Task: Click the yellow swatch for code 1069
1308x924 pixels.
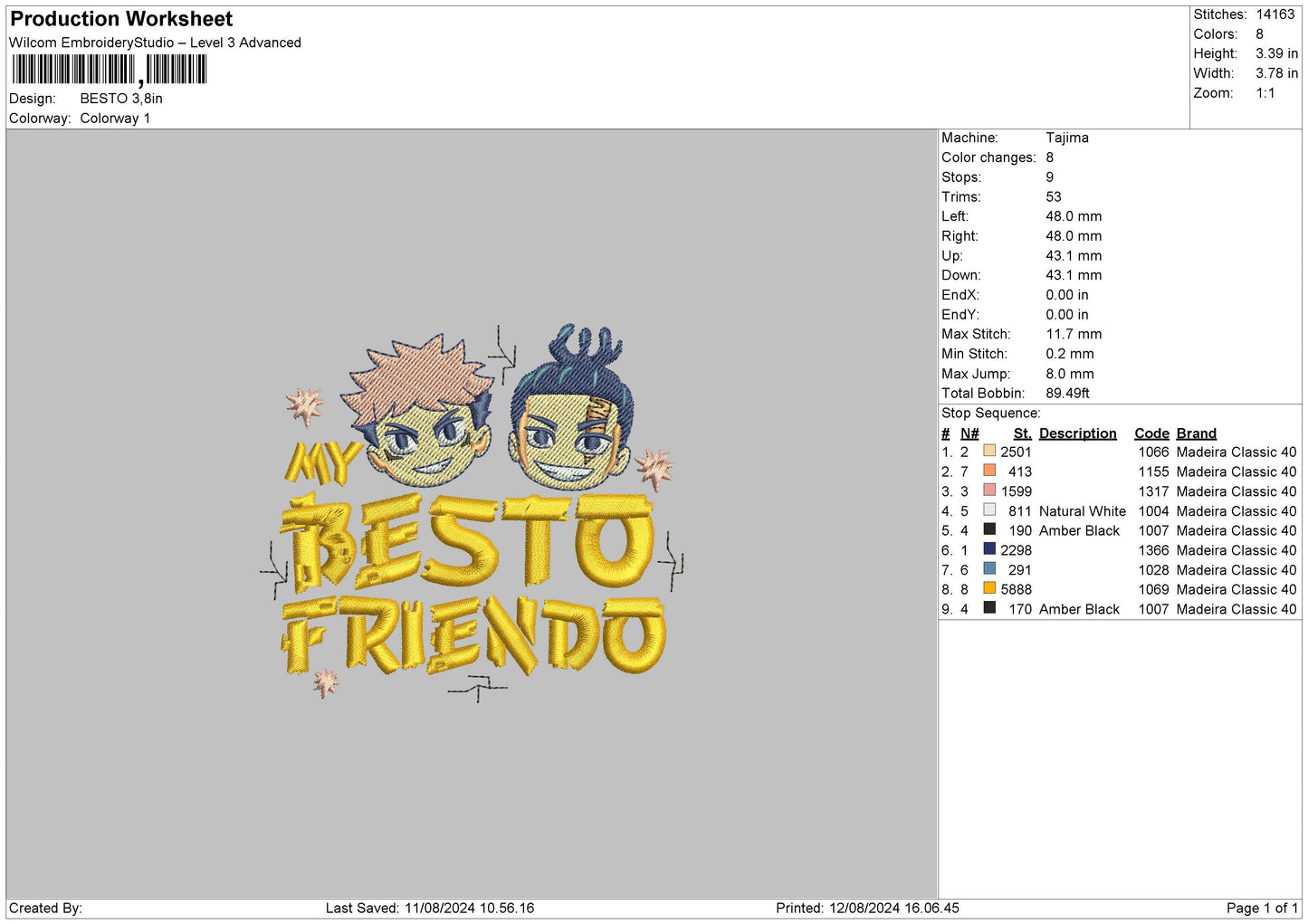Action: coord(989,588)
